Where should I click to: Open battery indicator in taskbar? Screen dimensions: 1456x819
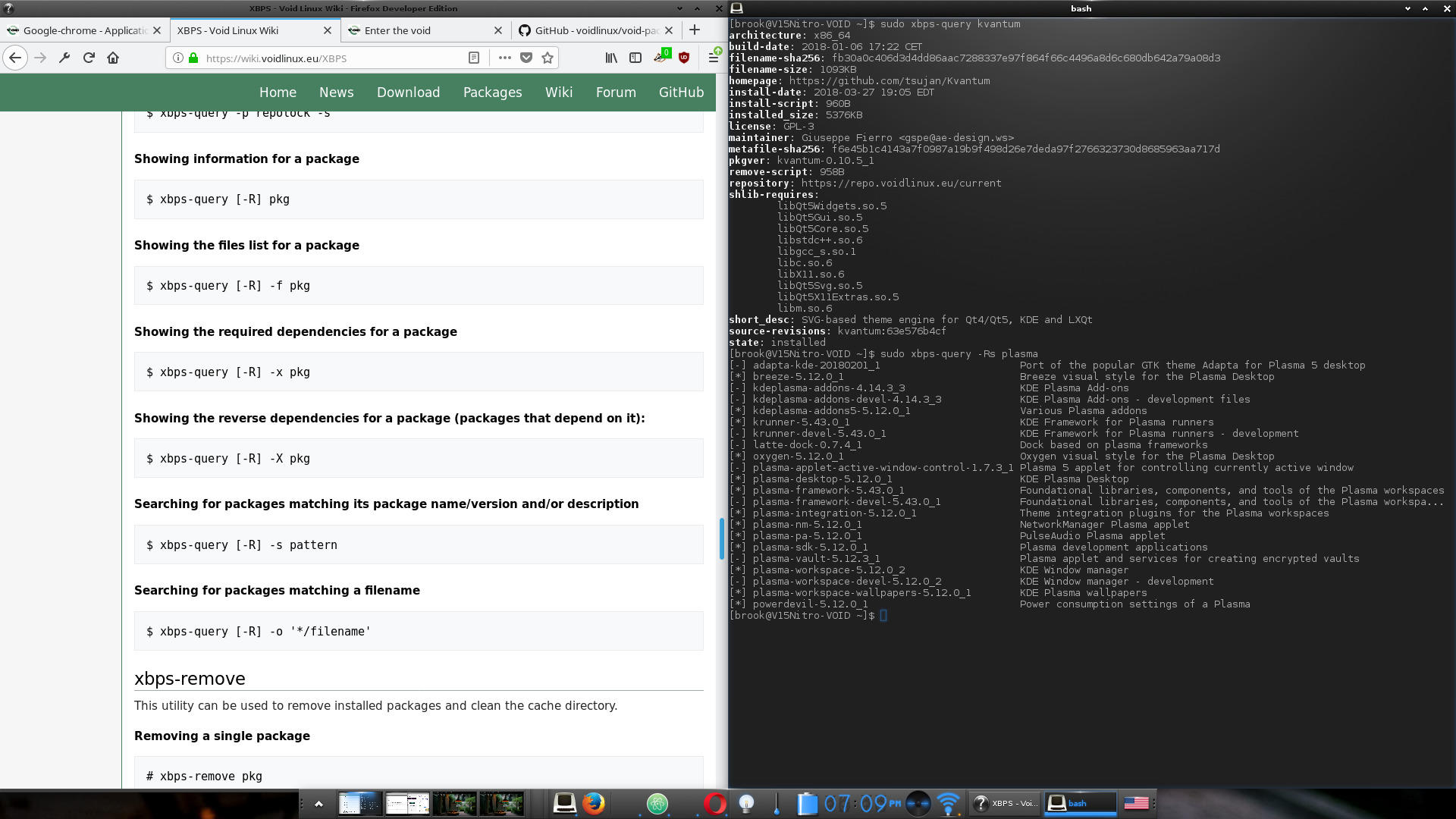coord(807,803)
